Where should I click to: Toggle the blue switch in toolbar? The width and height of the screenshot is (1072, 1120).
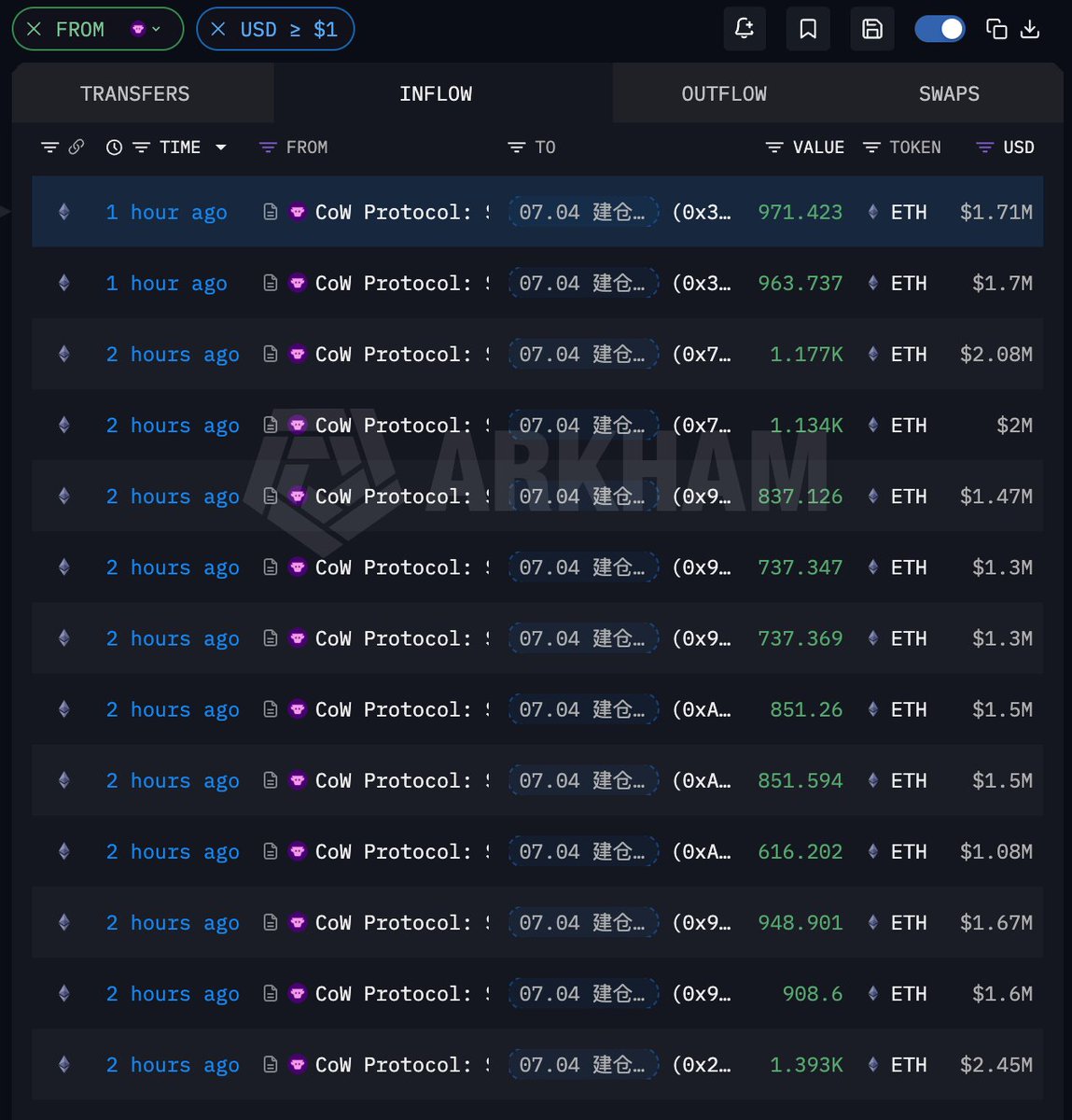tap(940, 29)
